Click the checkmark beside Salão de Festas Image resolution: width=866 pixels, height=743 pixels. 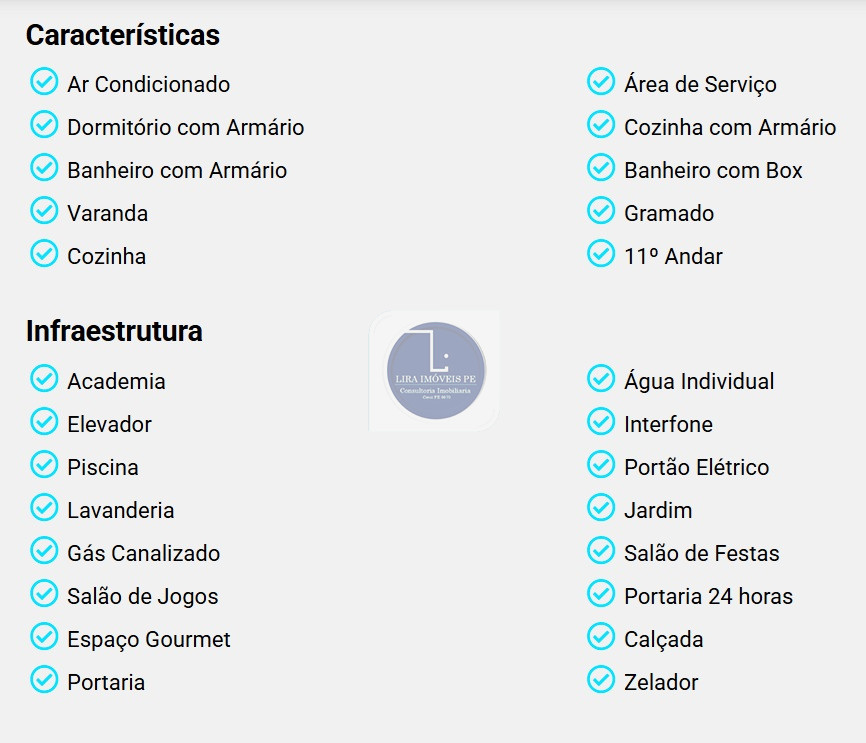coord(601,550)
